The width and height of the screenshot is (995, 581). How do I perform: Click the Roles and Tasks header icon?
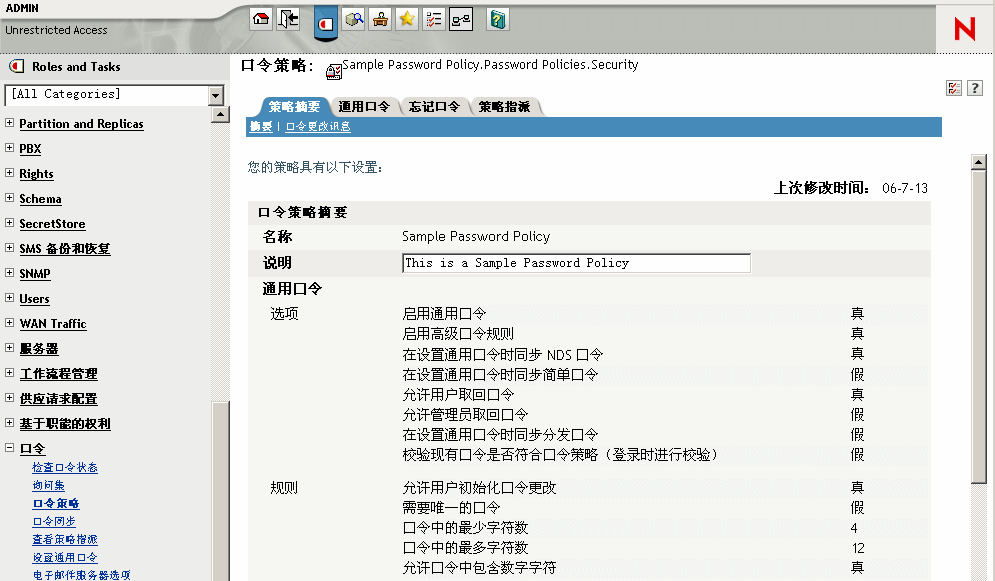click(16, 66)
